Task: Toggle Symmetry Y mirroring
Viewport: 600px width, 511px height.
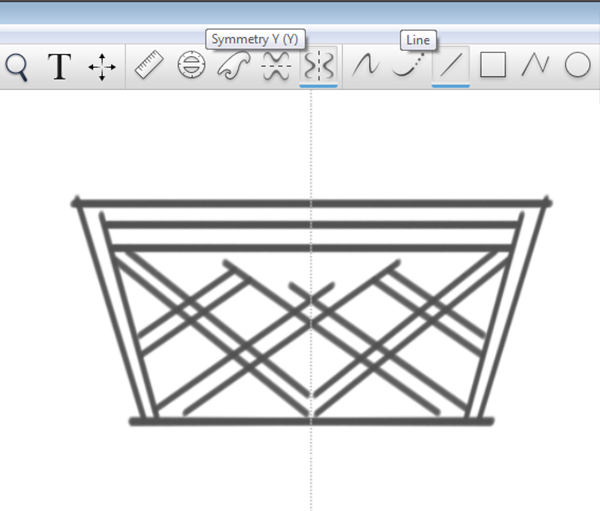Action: (x=318, y=66)
